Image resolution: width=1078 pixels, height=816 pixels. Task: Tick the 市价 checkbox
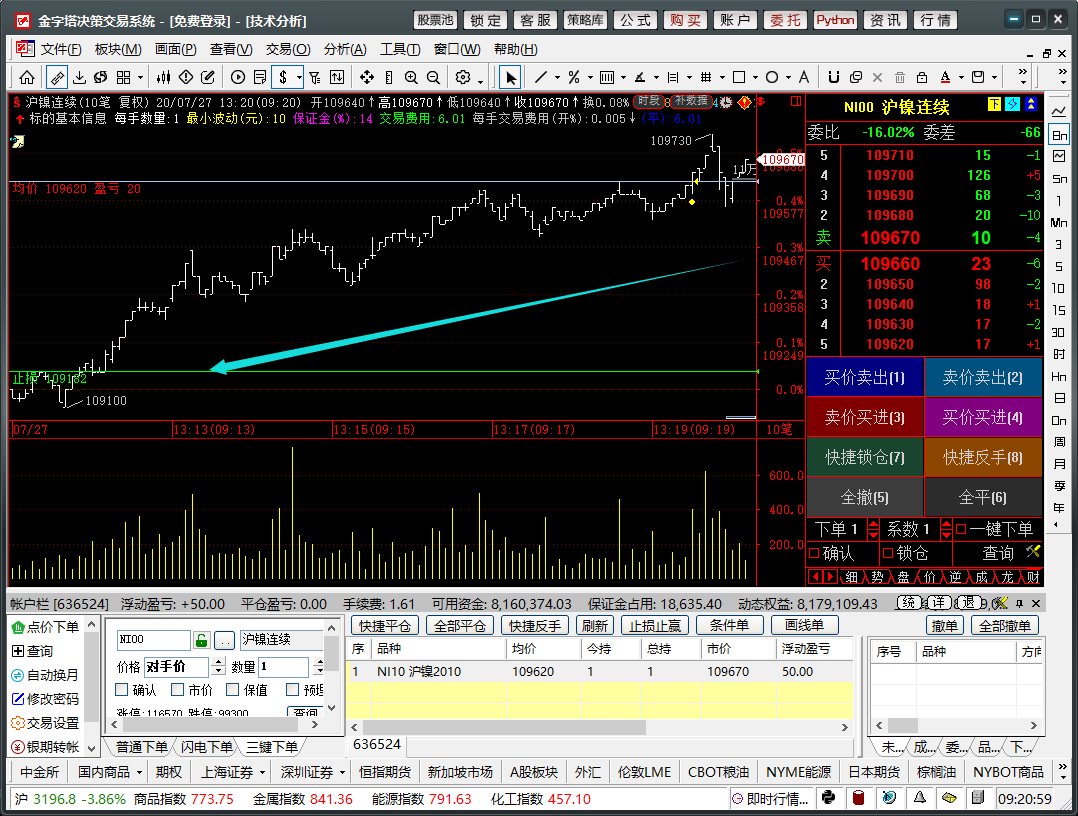tap(177, 690)
